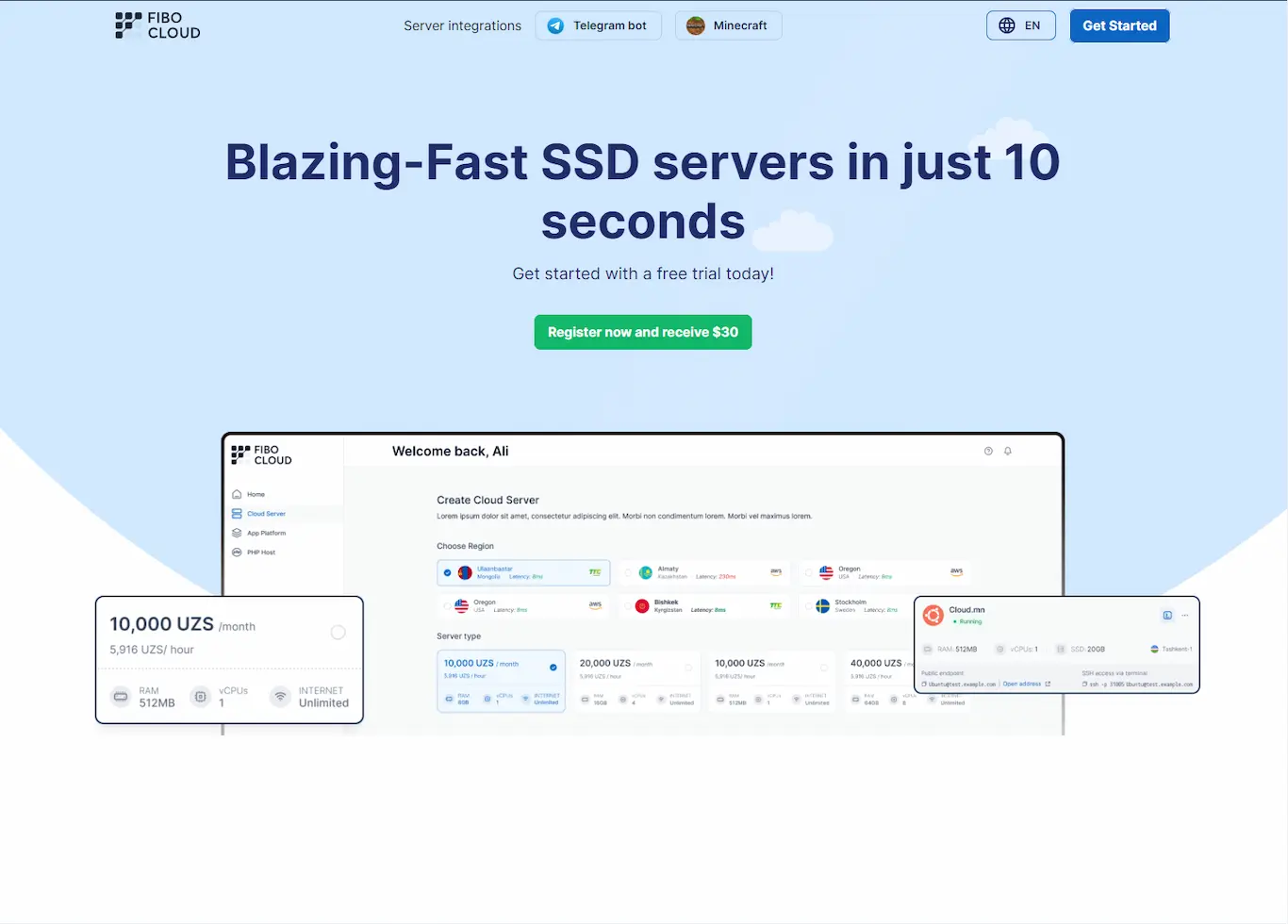Click the vCPUs chip icon on the floating price card
Screen dimensions: 1288x924
pos(200,697)
